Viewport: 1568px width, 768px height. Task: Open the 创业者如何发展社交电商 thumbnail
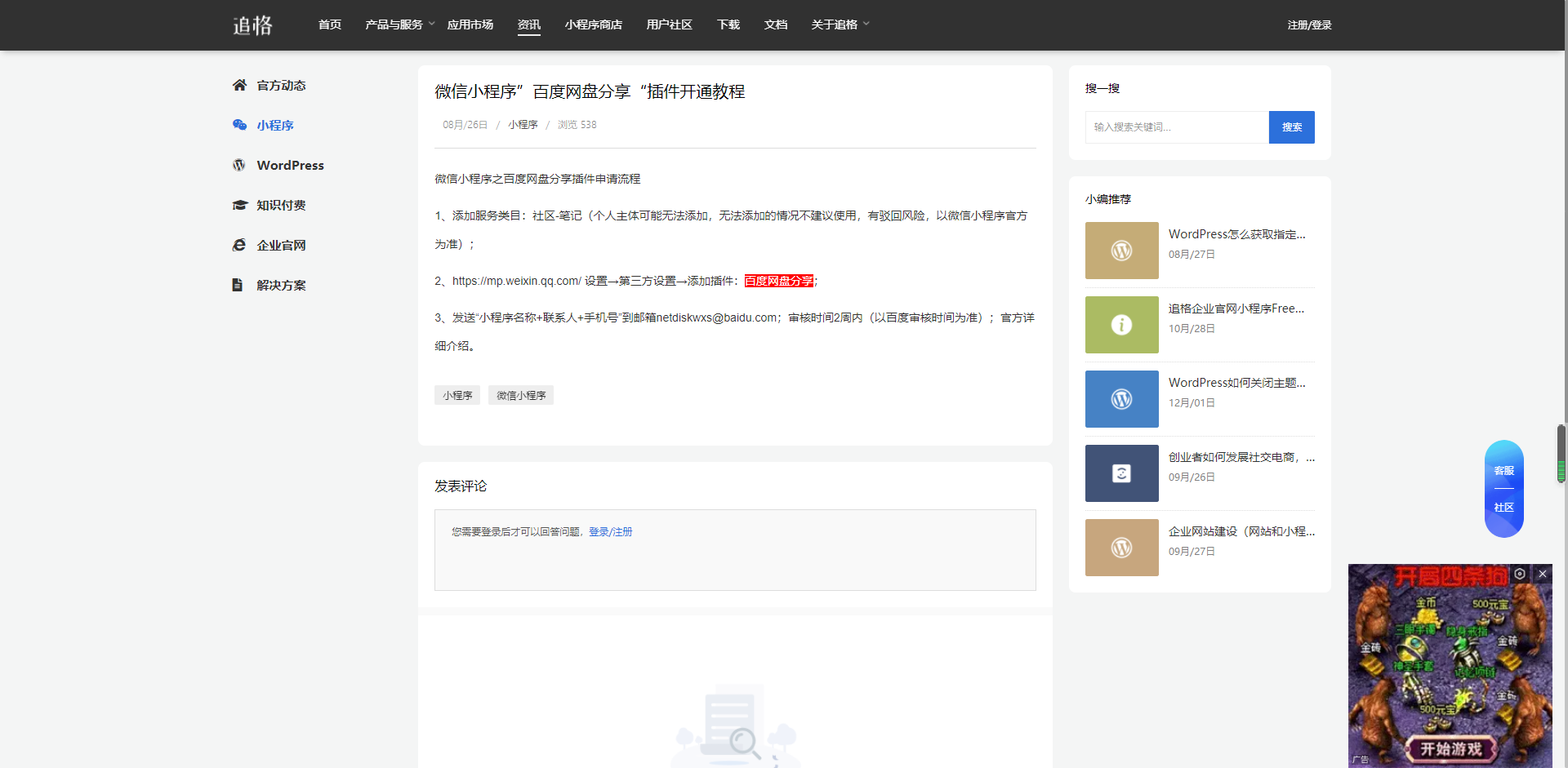pos(1121,473)
